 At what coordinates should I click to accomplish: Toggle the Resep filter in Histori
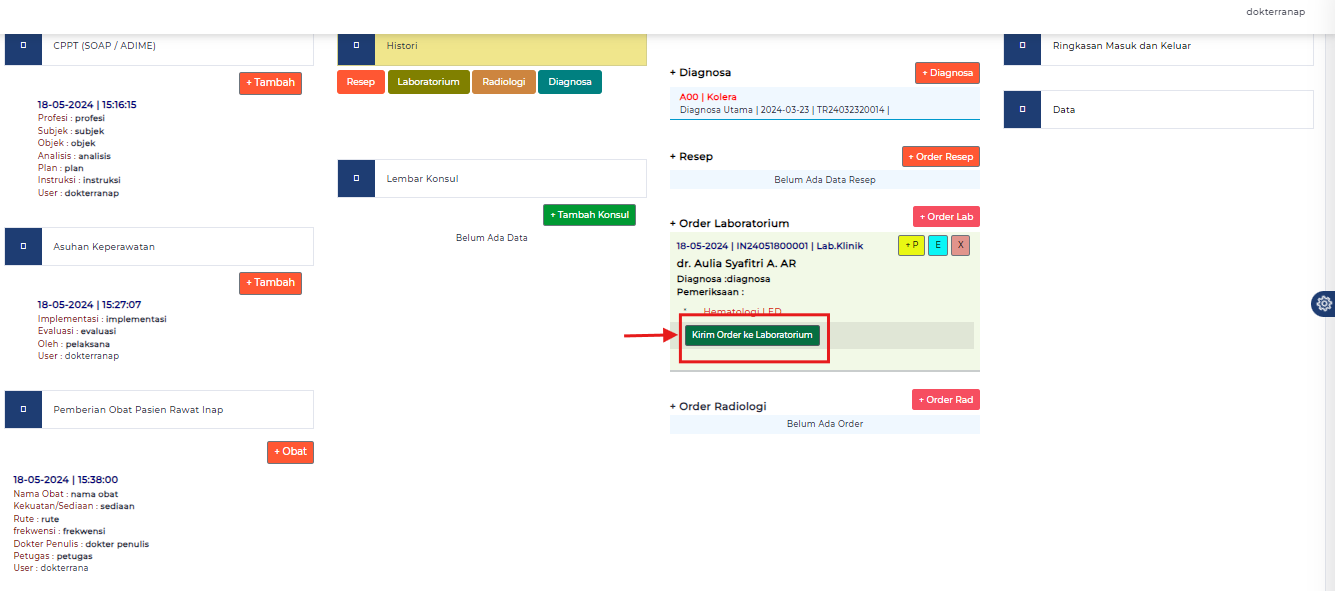[360, 81]
